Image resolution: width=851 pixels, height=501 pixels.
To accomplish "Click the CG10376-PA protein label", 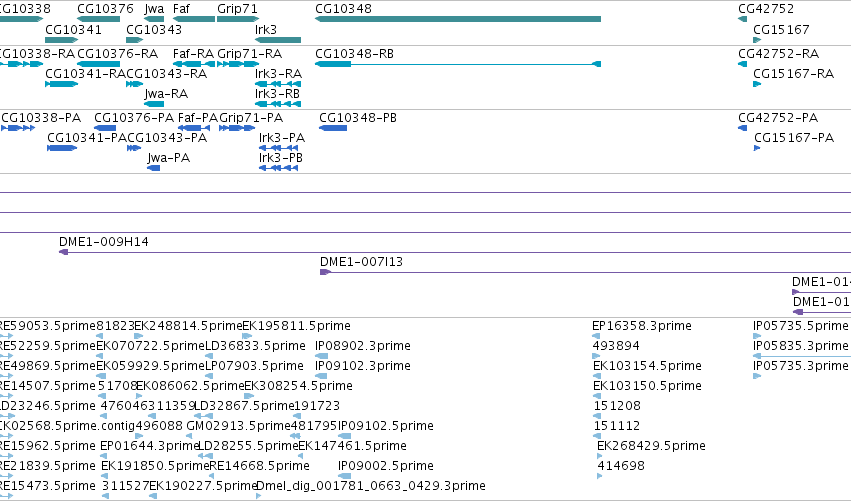I will [134, 118].
